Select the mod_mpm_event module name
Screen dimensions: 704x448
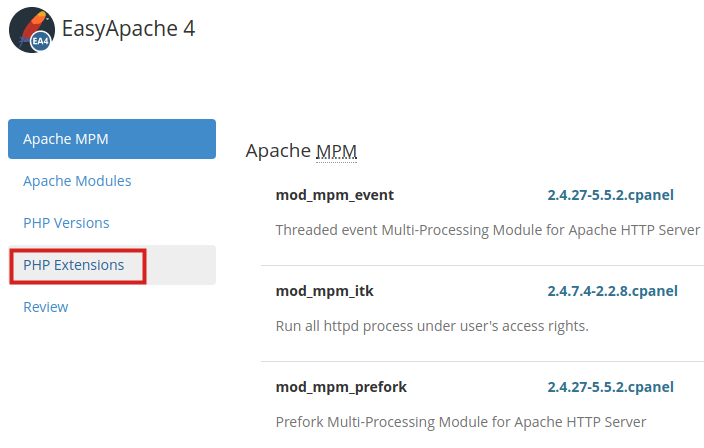click(x=335, y=195)
